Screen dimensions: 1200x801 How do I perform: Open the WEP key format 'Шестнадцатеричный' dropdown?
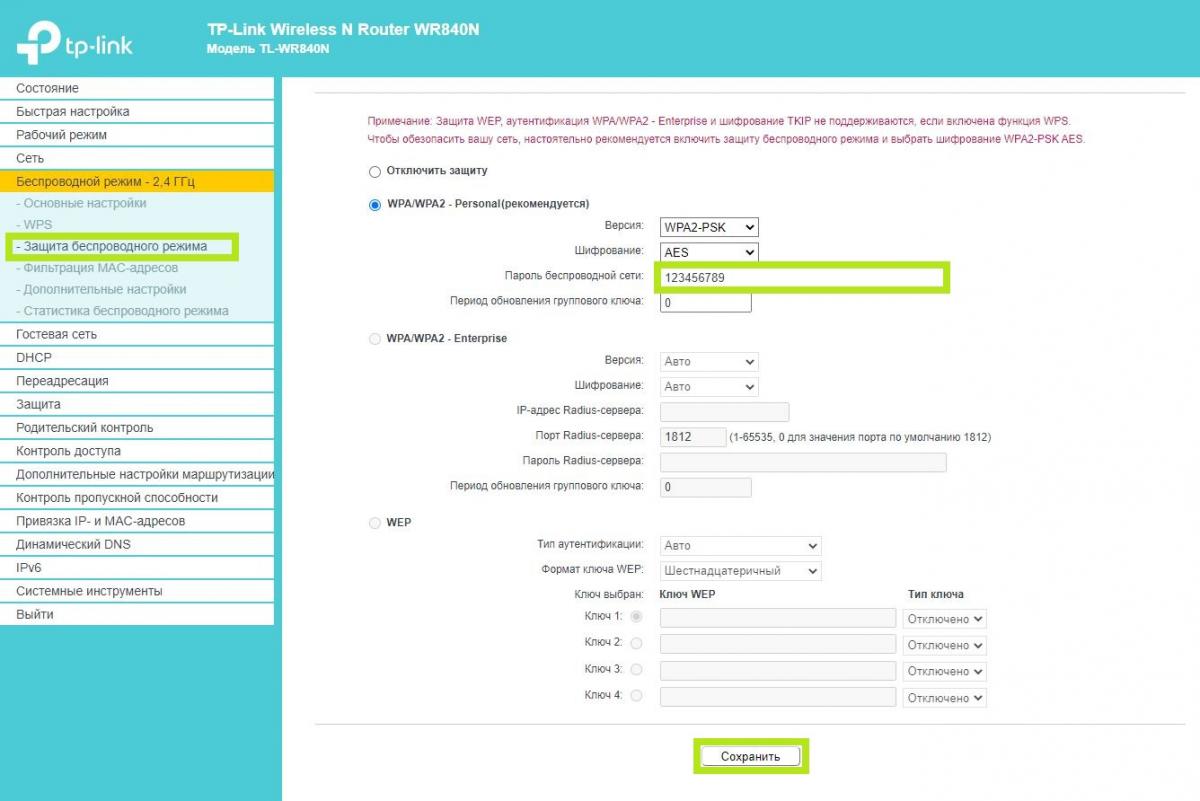coord(740,571)
